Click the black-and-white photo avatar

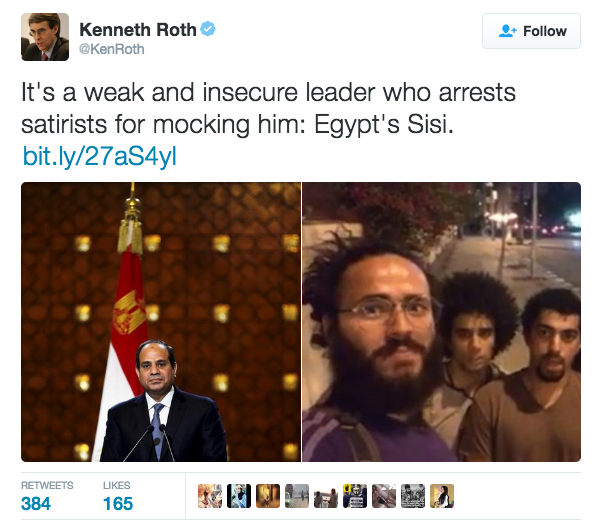413,496
